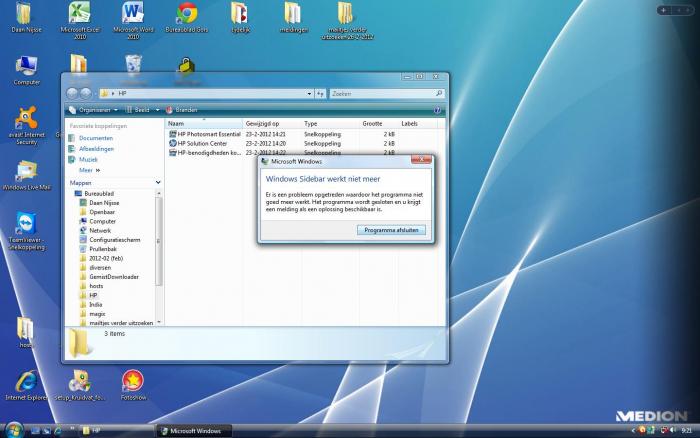Click the sidebar plus gadget button

pos(664,10)
